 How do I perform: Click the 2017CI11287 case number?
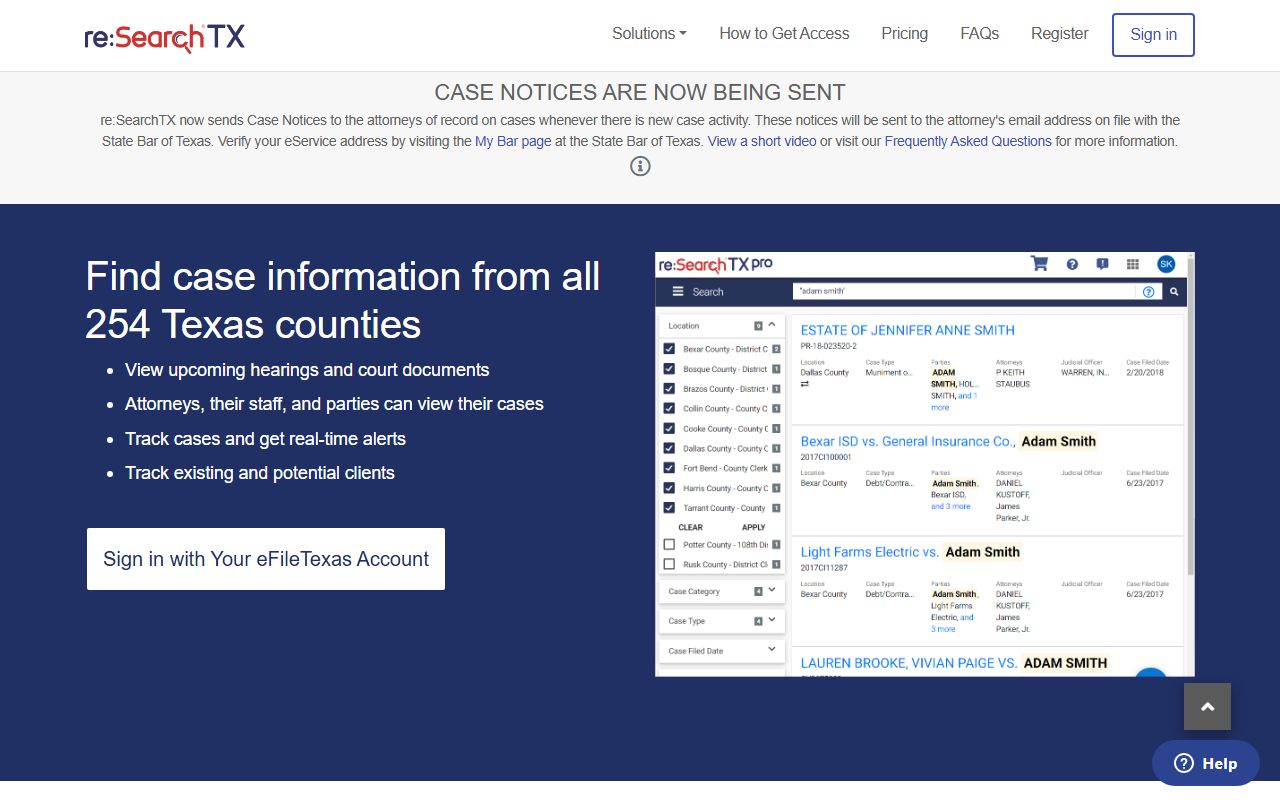pyautogui.click(x=823, y=568)
